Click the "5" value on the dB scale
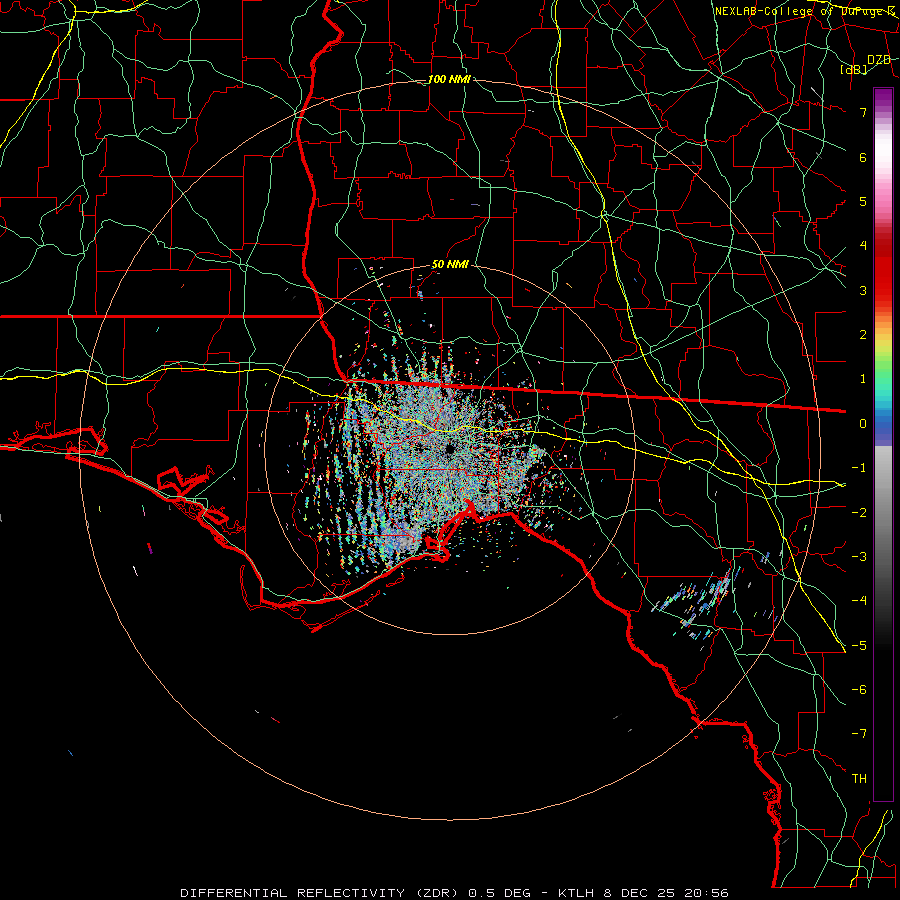The height and width of the screenshot is (900, 900). [x=863, y=201]
